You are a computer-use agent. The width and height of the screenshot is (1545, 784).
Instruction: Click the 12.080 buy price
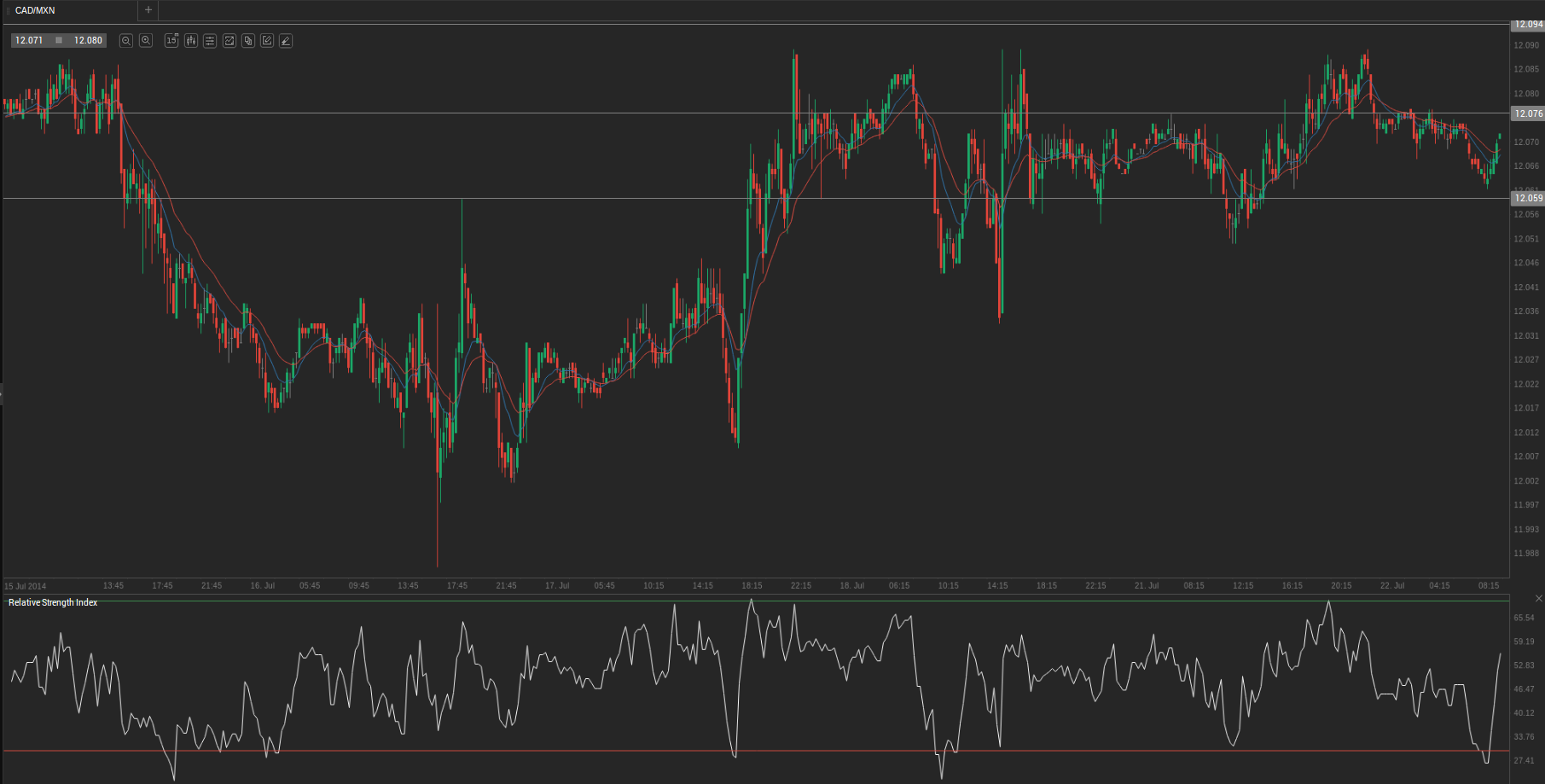(x=88, y=40)
